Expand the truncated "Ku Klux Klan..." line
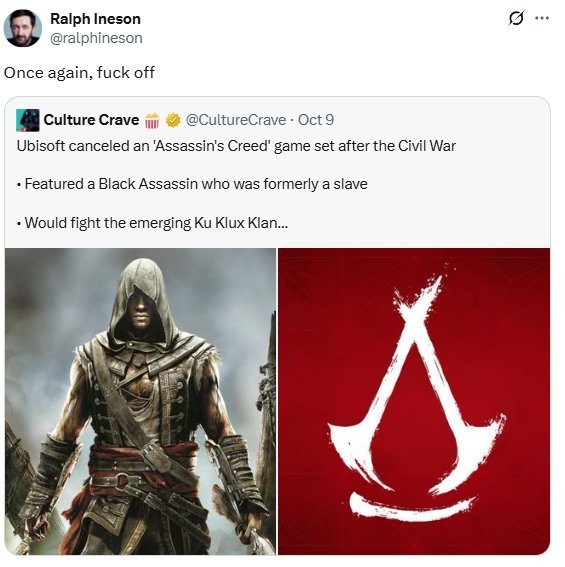 tap(152, 223)
